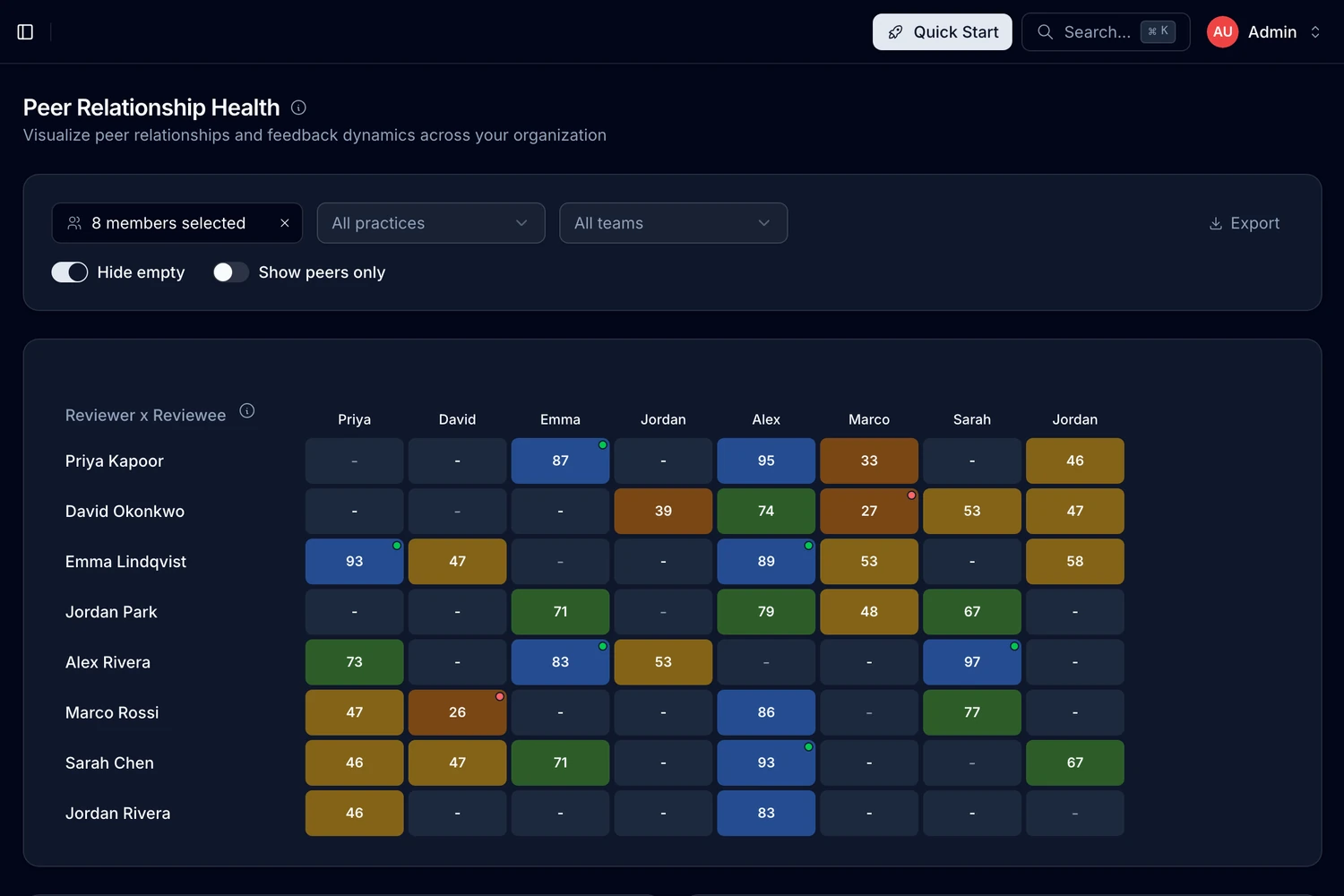The width and height of the screenshot is (1344, 896).
Task: Click the Jordan Rivera row label
Action: click(x=117, y=814)
